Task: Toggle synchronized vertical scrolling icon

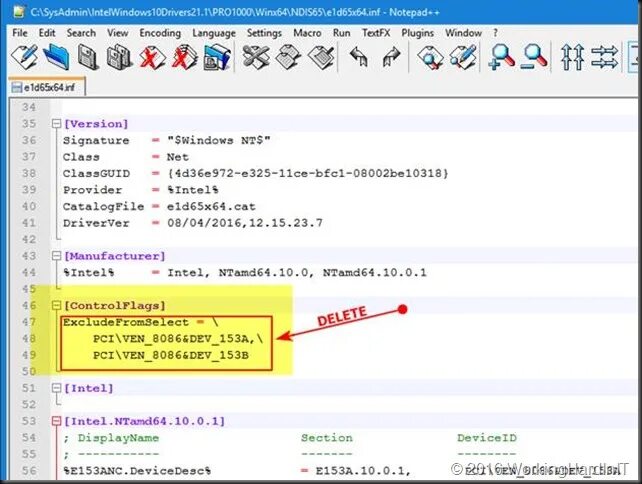Action: pyautogui.click(x=572, y=57)
